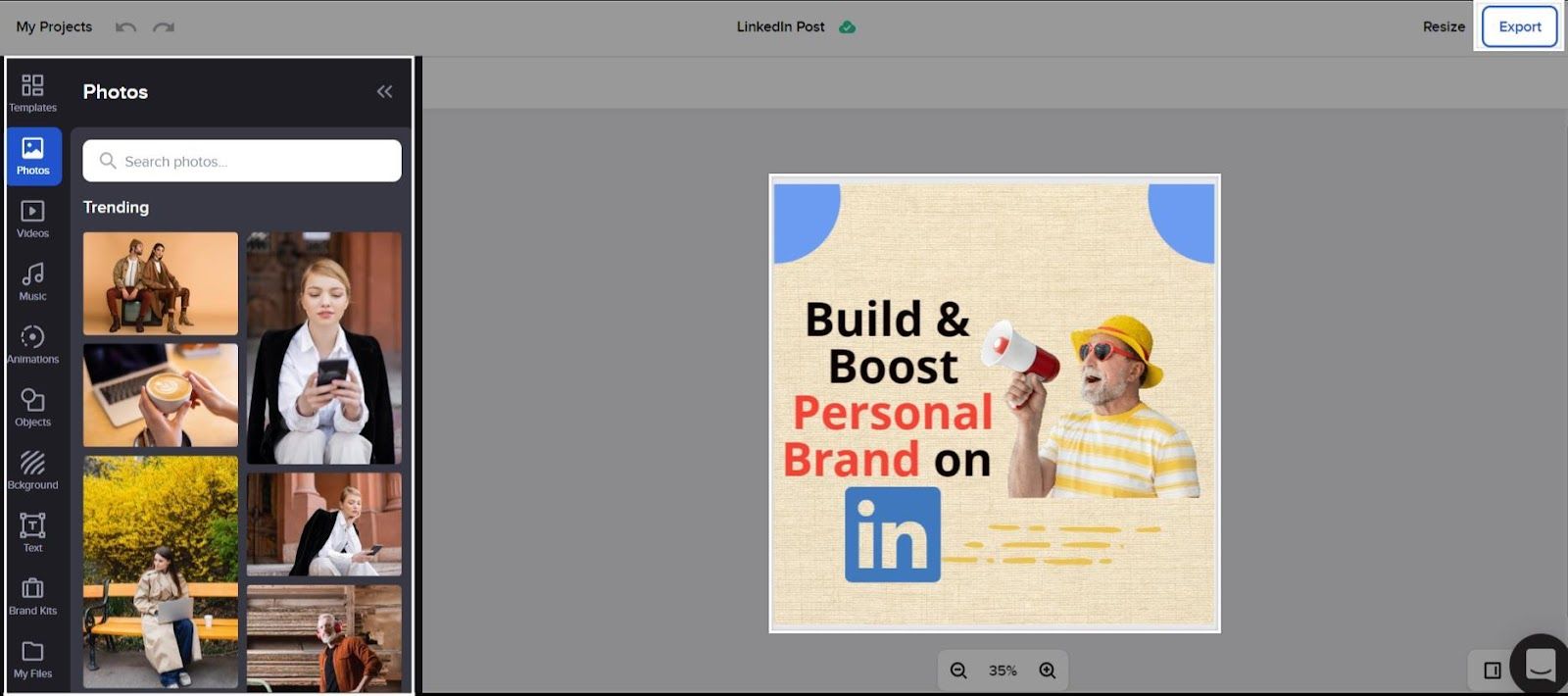Zoom in with the plus magnifier
Image resolution: width=1568 pixels, height=696 pixels.
point(1047,671)
